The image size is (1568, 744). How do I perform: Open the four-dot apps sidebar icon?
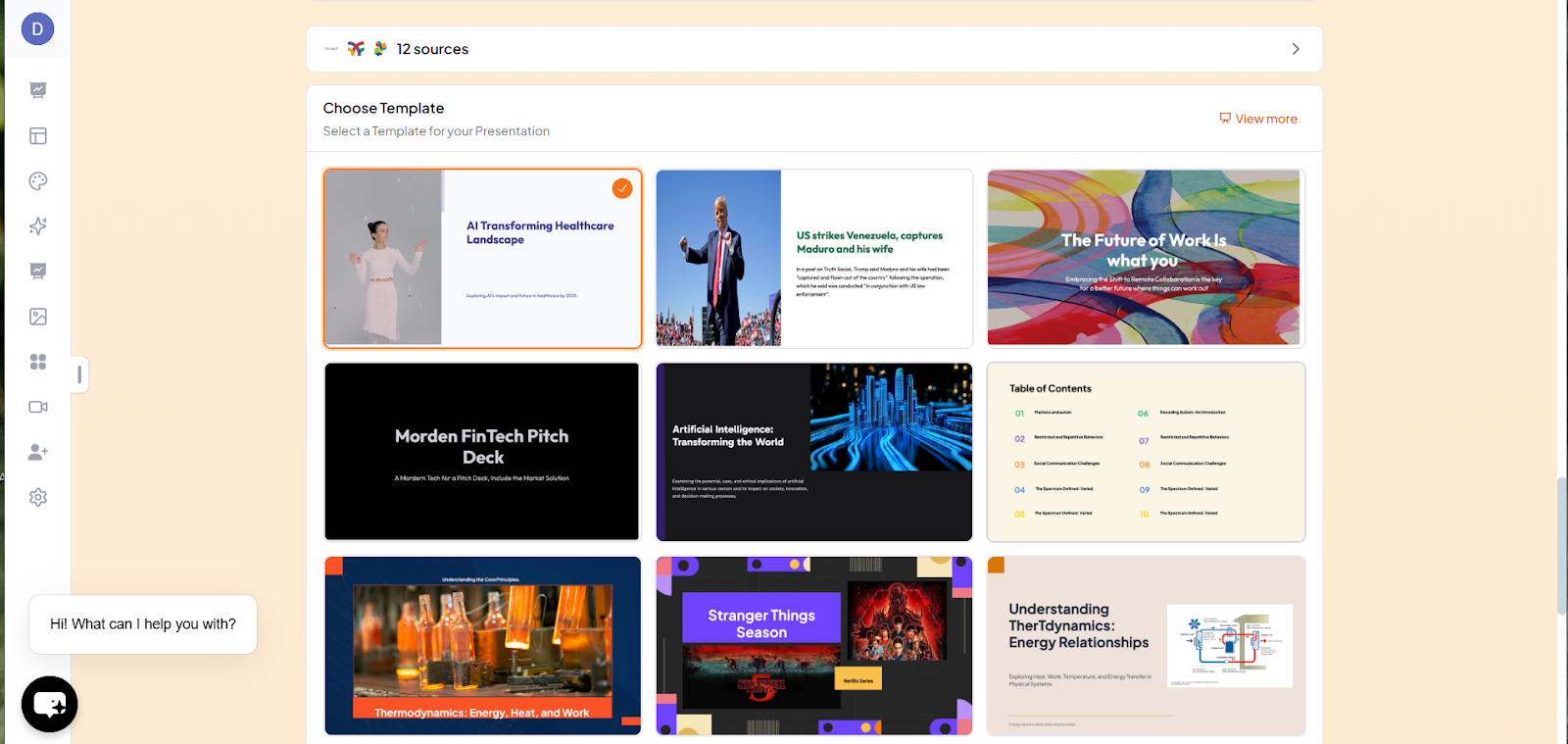(x=38, y=362)
